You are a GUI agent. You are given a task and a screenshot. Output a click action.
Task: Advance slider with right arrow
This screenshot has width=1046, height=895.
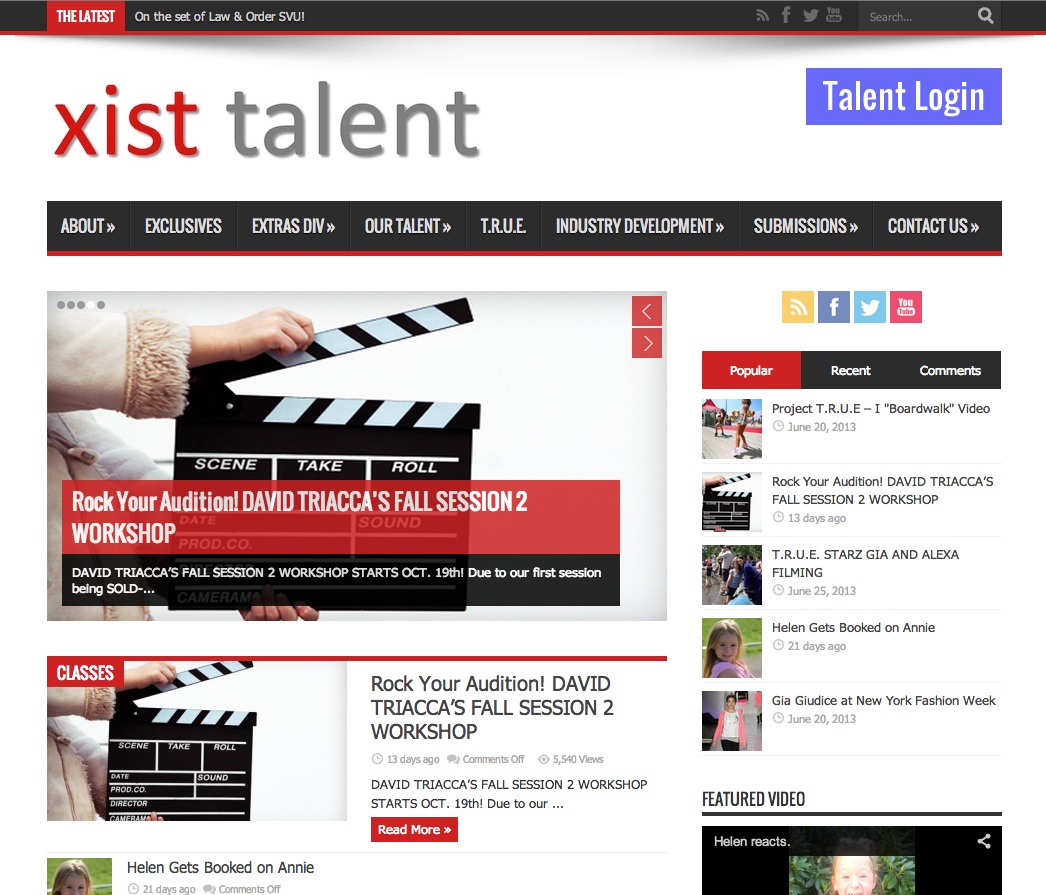pos(646,343)
